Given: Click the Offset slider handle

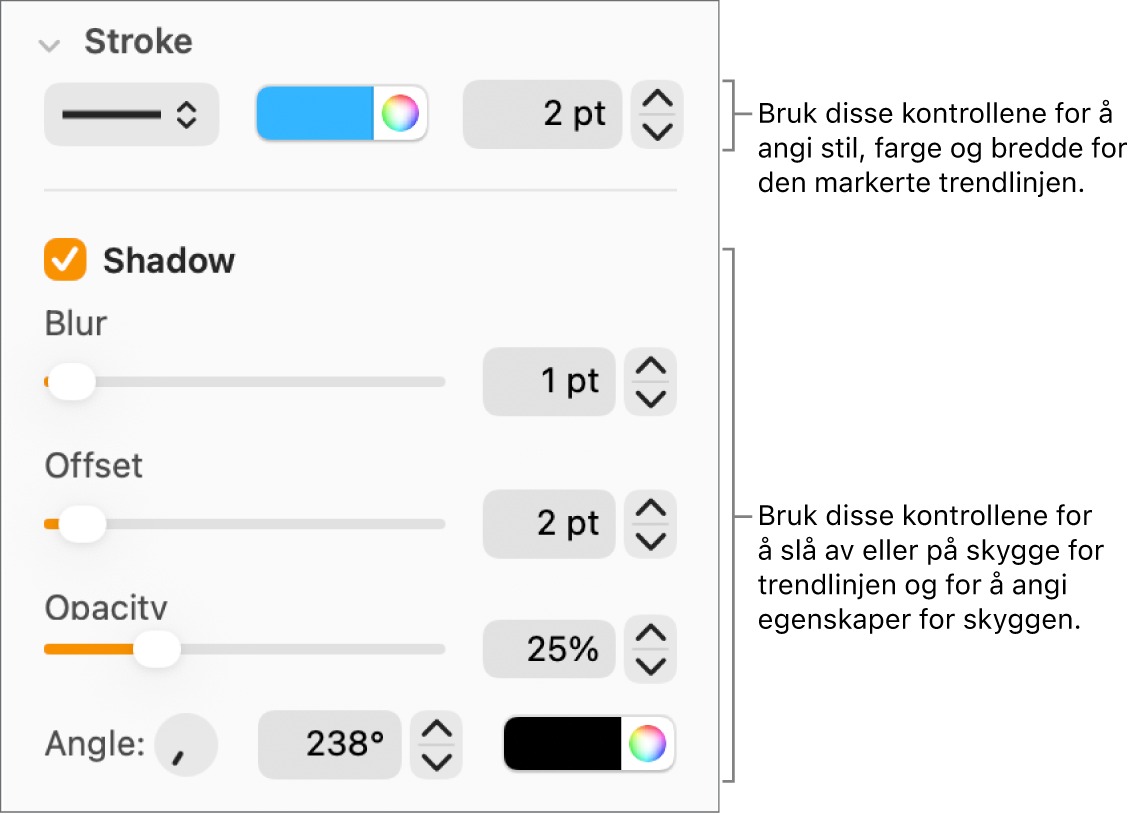Looking at the screenshot, I should click(82, 524).
